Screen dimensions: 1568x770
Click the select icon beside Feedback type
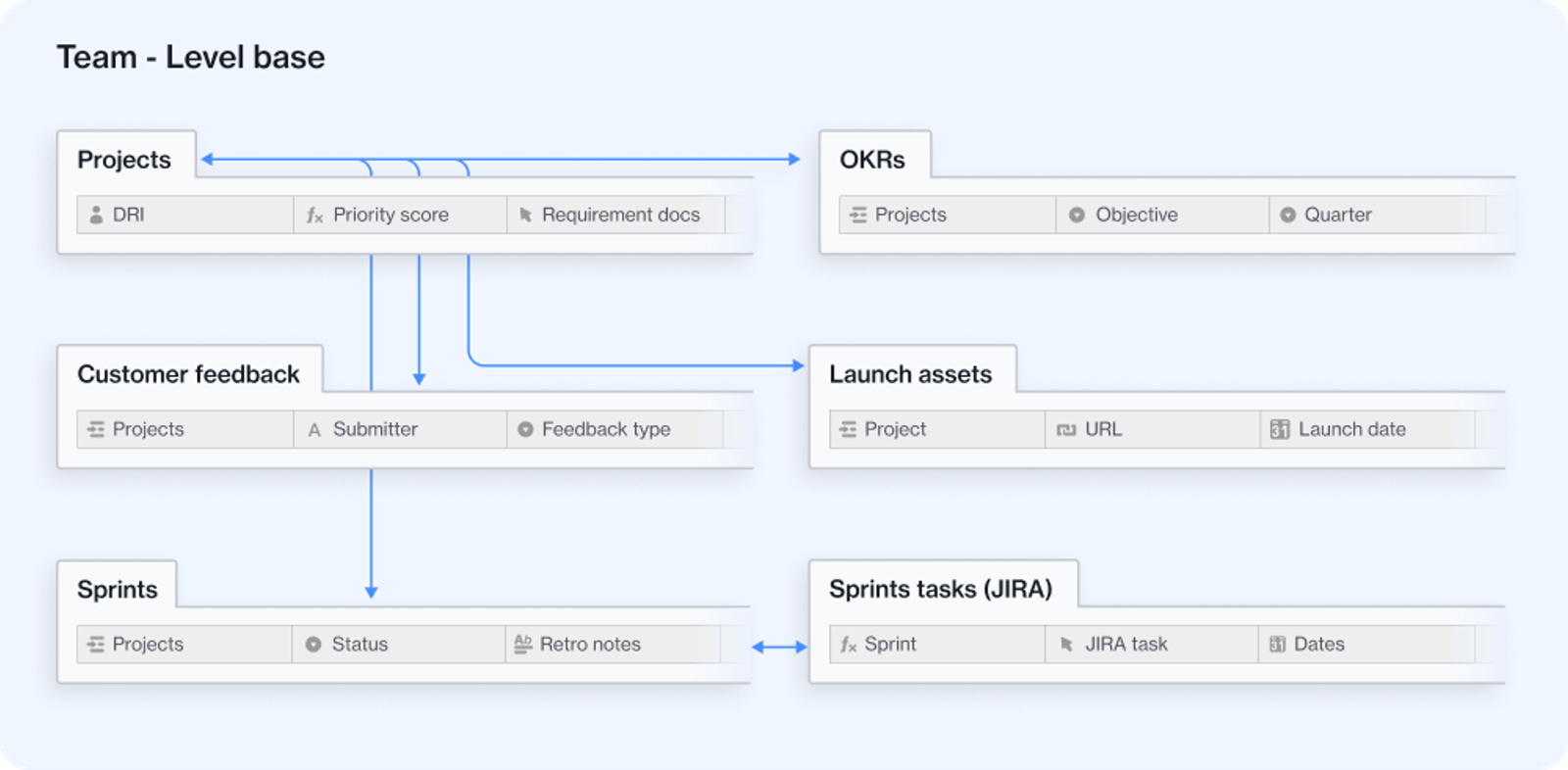click(525, 429)
